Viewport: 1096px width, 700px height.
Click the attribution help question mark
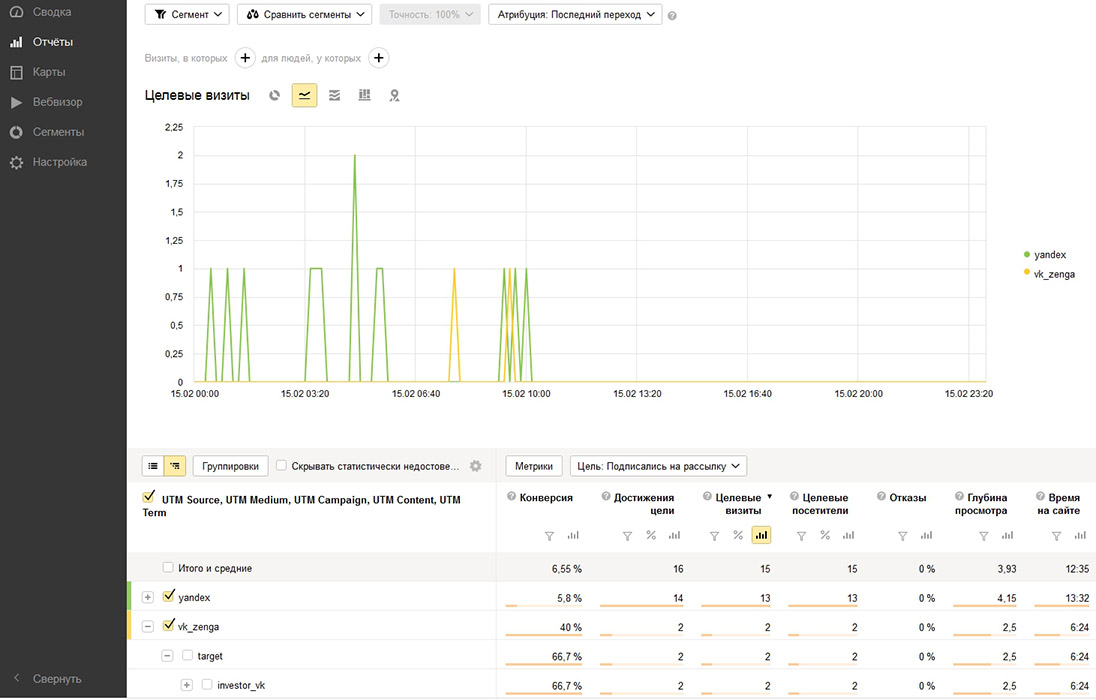pos(672,16)
